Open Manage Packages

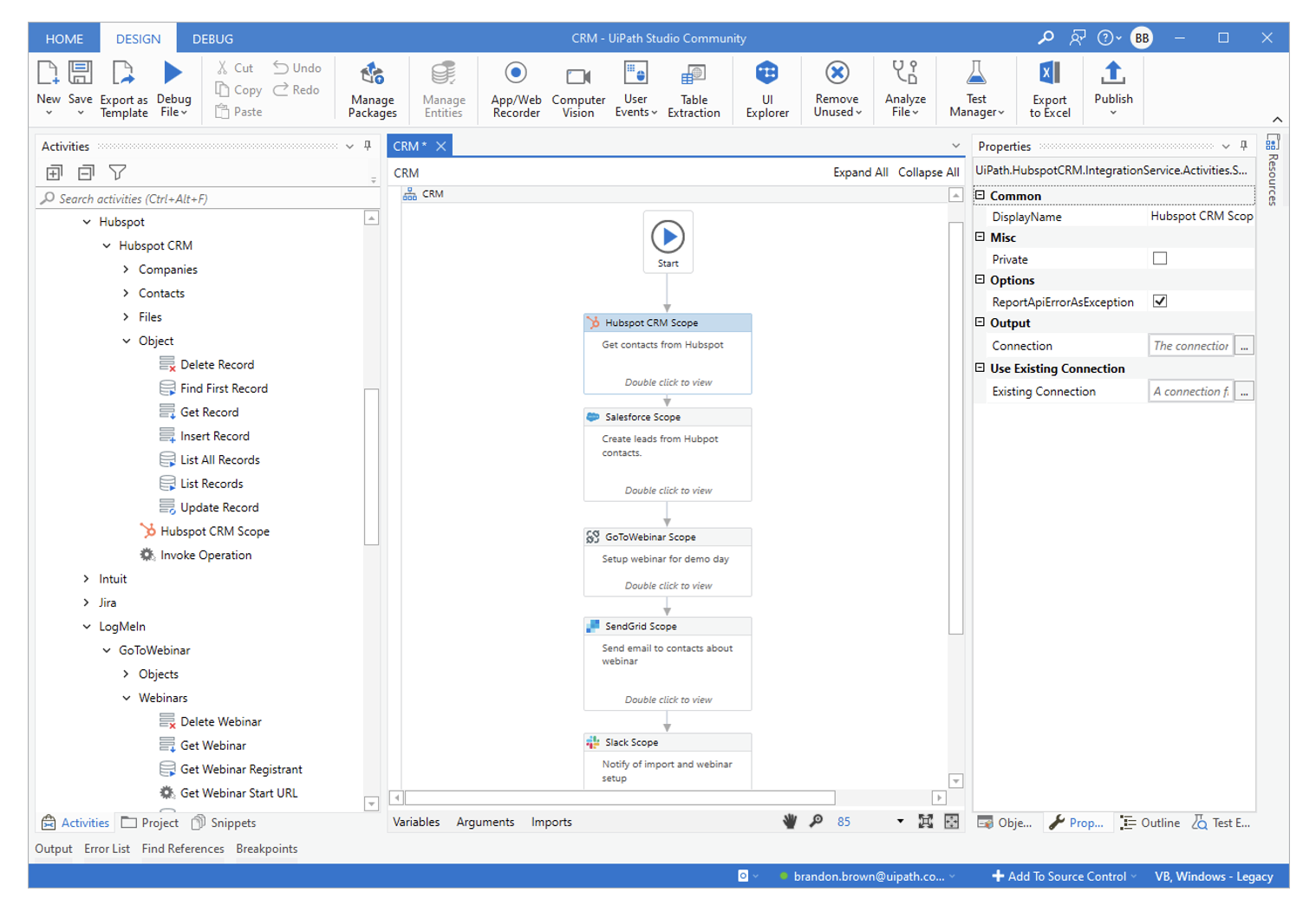tap(373, 89)
